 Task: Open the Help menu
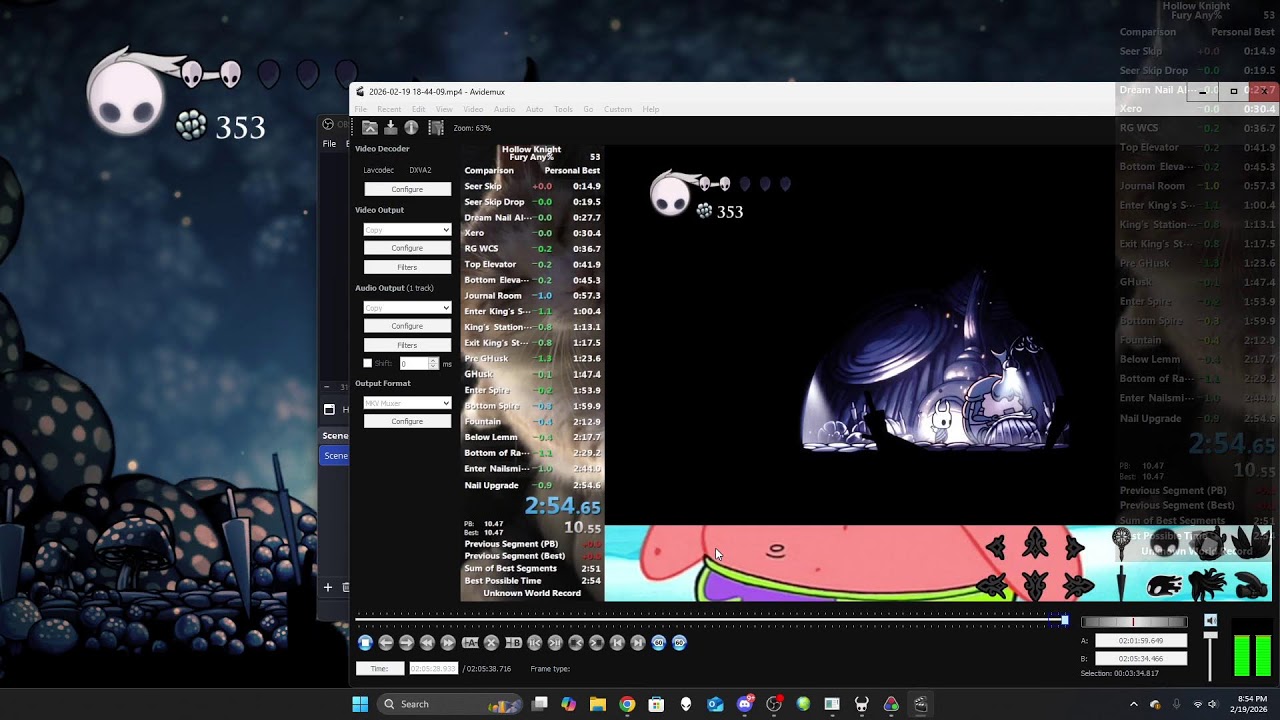click(651, 109)
